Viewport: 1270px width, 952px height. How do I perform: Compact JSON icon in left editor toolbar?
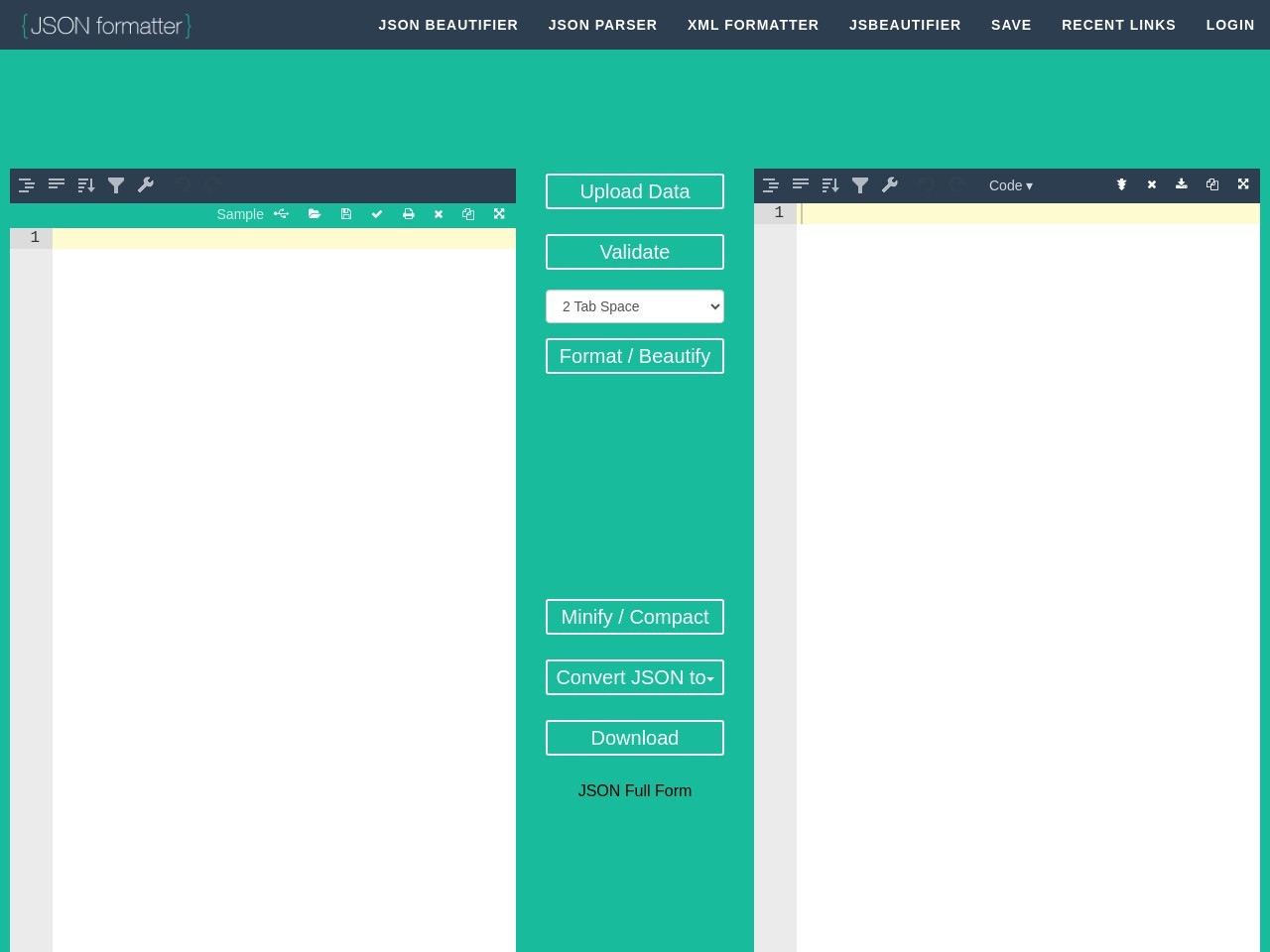pyautogui.click(x=57, y=185)
